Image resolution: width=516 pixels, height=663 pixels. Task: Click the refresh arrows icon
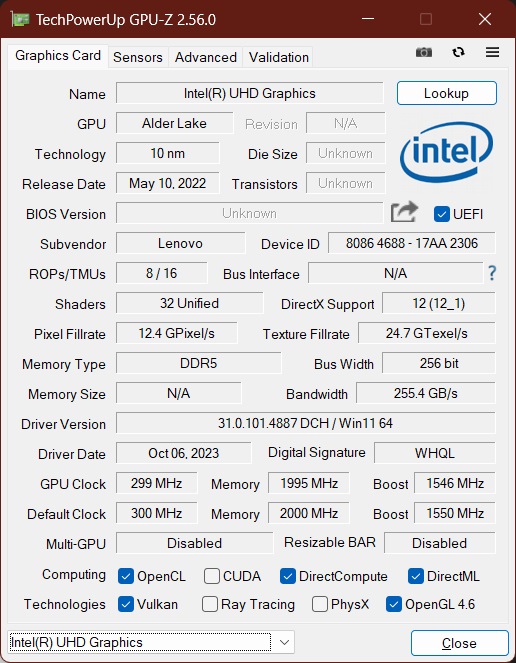(458, 52)
